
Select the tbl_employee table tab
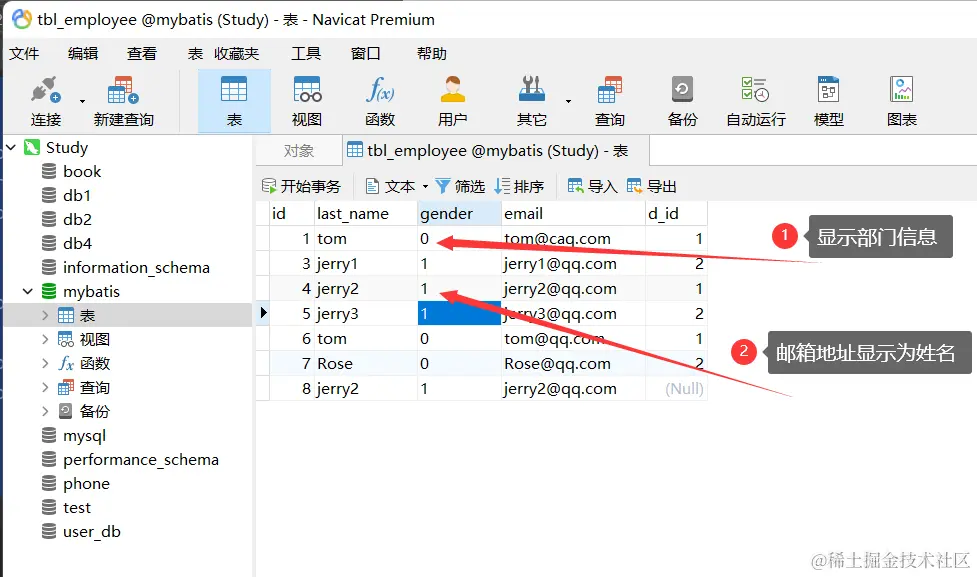coord(495,151)
